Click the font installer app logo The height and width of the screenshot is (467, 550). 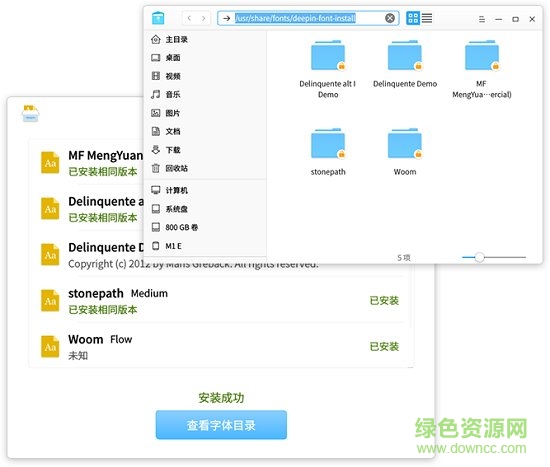(31, 113)
